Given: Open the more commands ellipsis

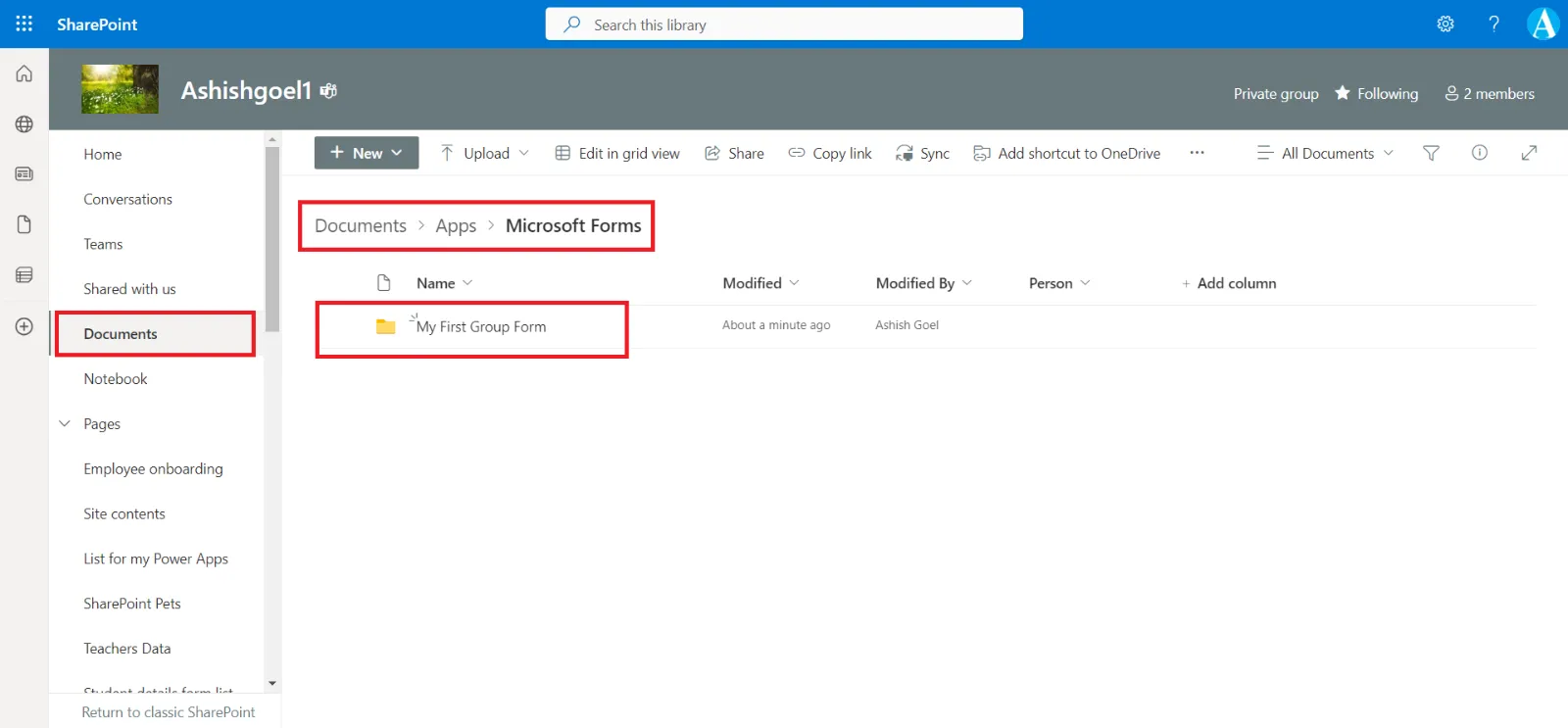Looking at the screenshot, I should click(1197, 153).
